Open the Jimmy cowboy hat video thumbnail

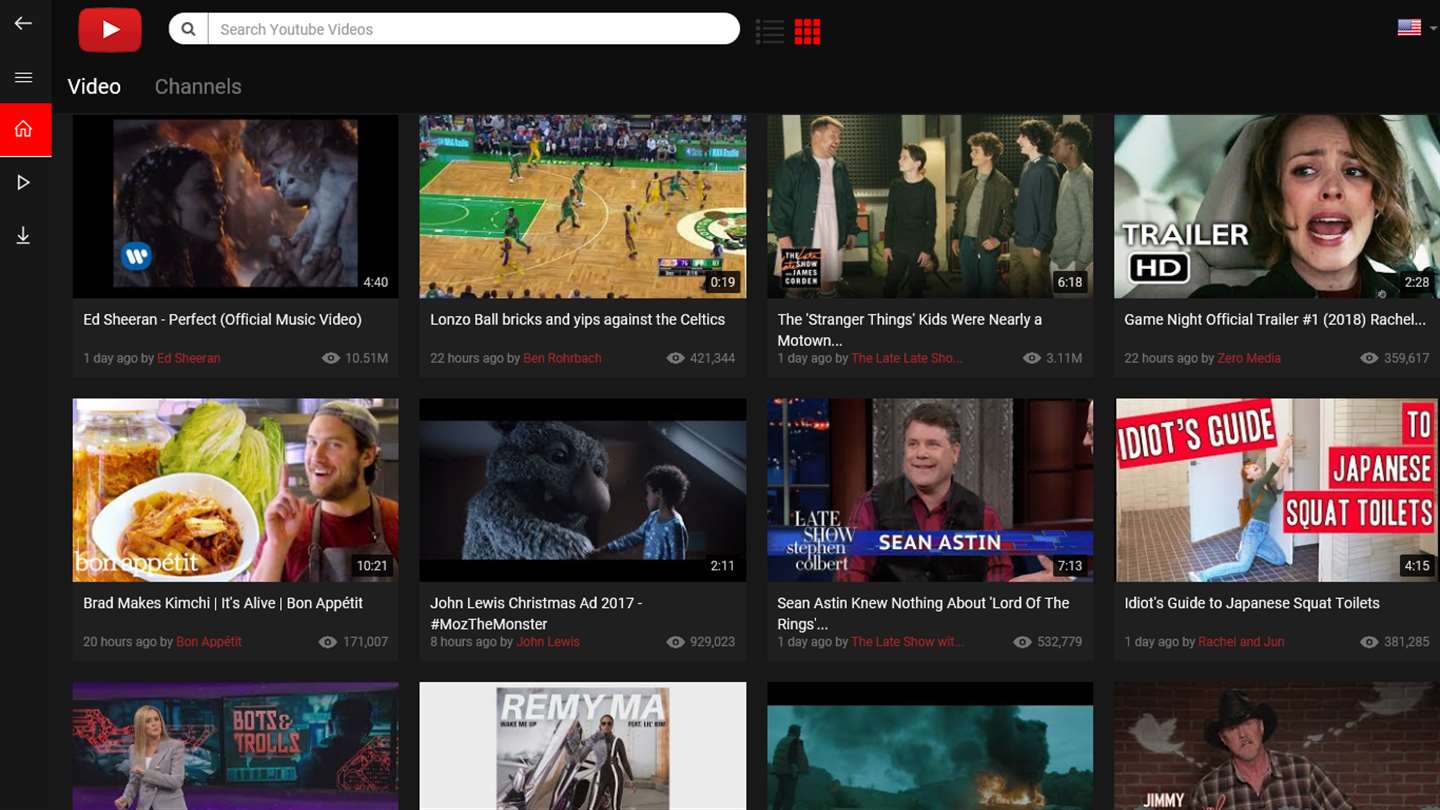pyautogui.click(x=1277, y=746)
